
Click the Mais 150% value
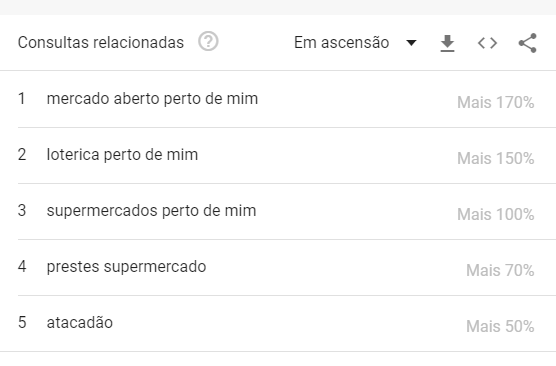coord(496,159)
